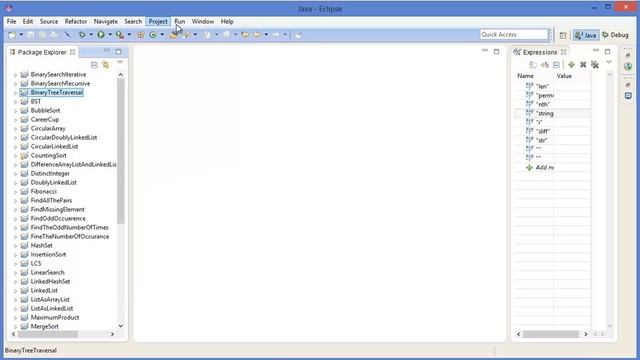Select the "str" watch expression
The height and width of the screenshot is (360, 640).
tap(541, 140)
